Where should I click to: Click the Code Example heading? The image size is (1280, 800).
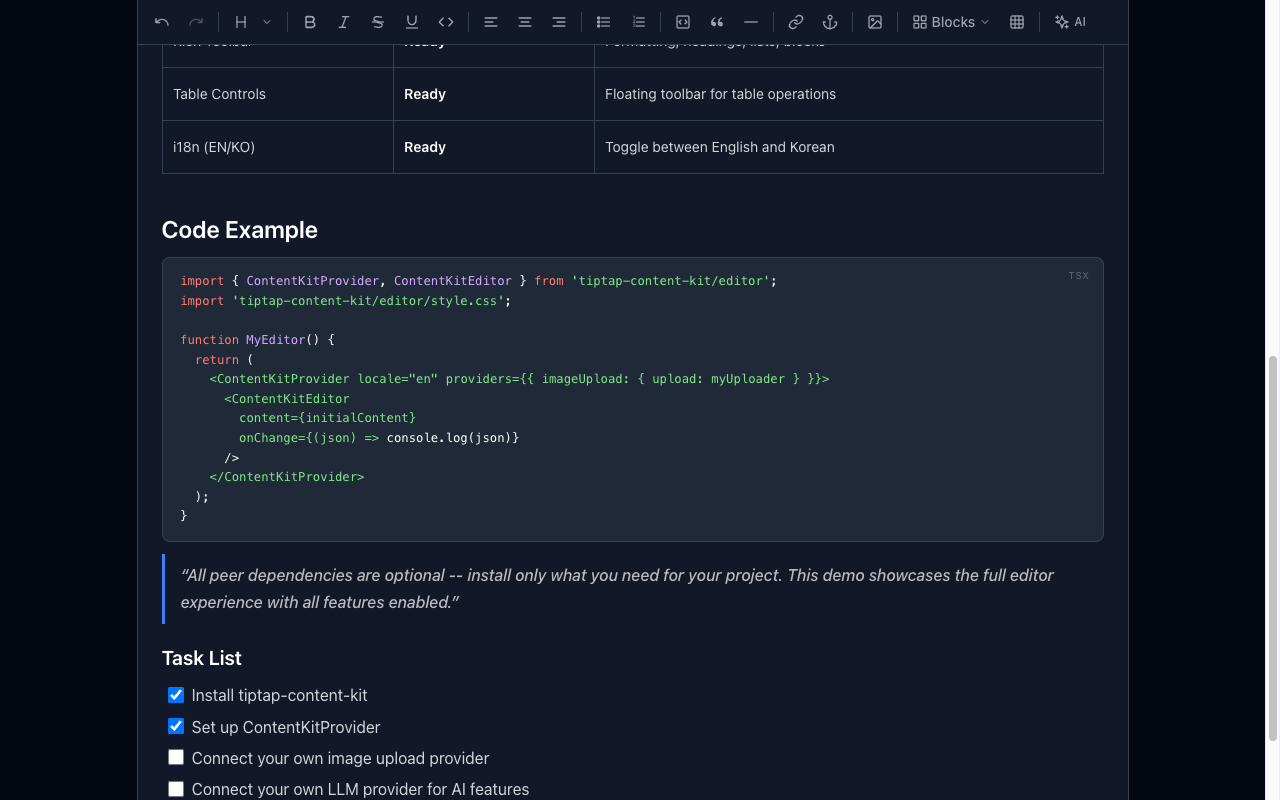coord(240,230)
